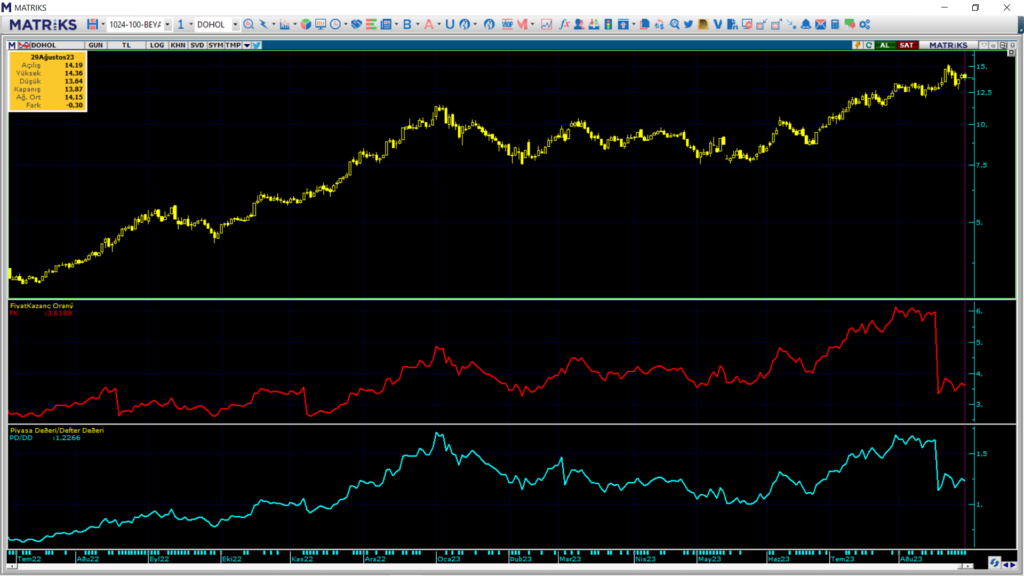Click the Ağu22 marker on time axis
This screenshot has height=576, width=1024.
(x=87, y=559)
